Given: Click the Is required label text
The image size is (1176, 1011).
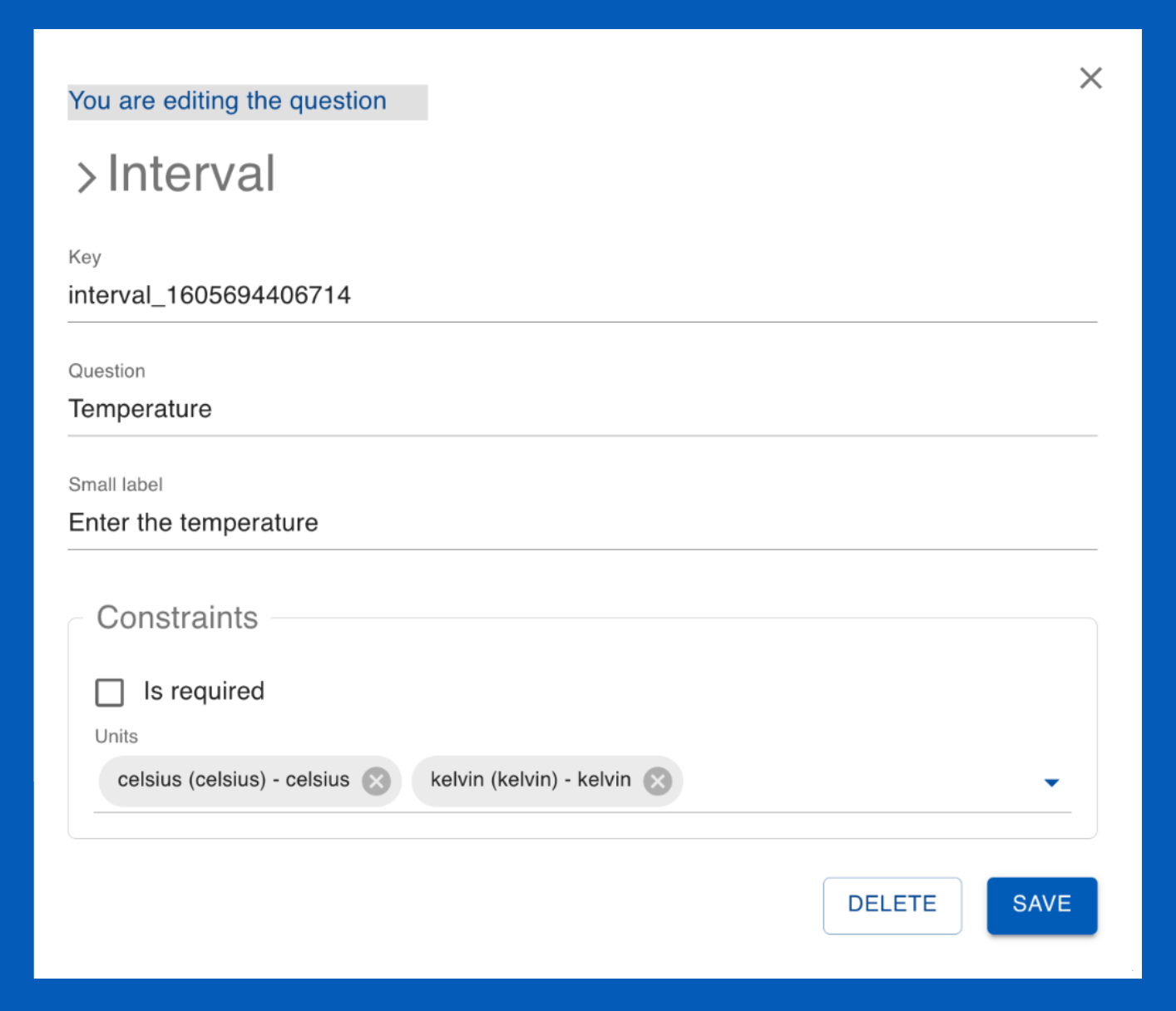Looking at the screenshot, I should [x=204, y=691].
